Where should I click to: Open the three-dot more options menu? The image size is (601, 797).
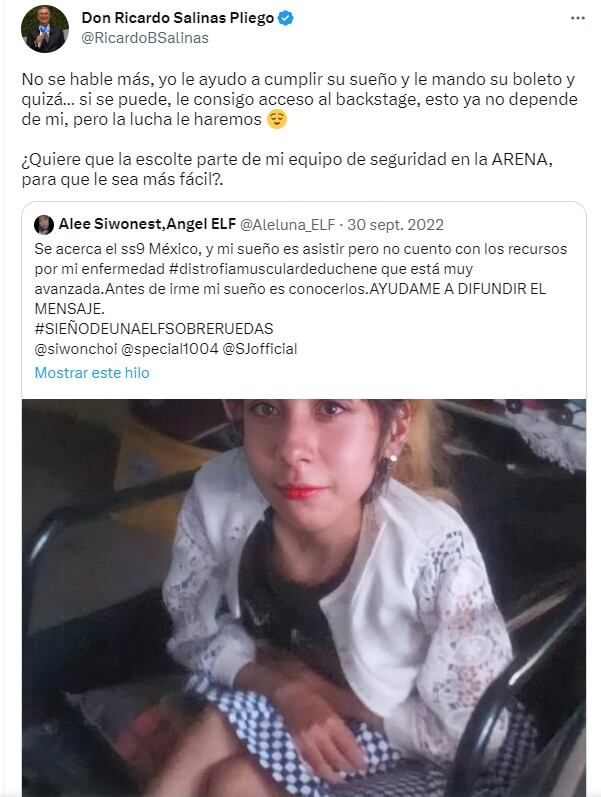[x=578, y=18]
